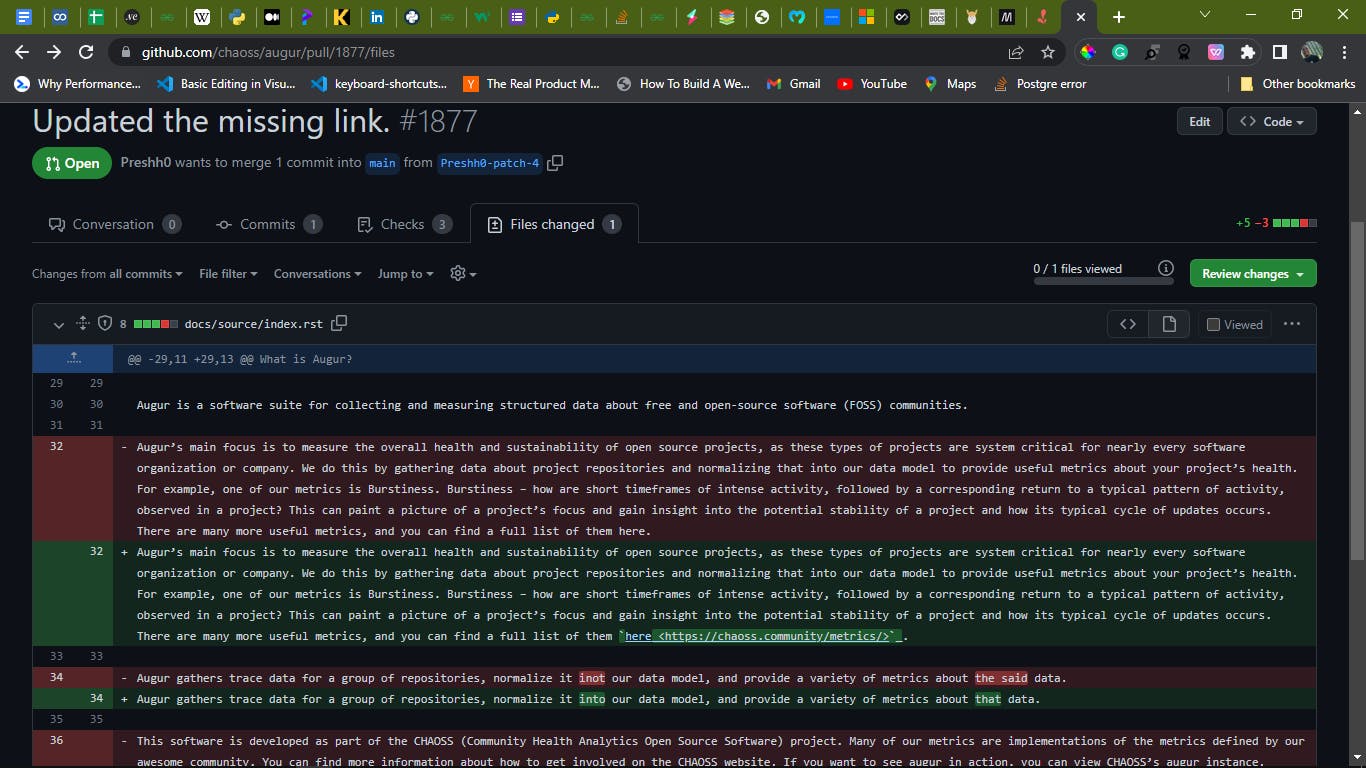Open Chrome profile avatar
The image size is (1366, 768).
click(x=1311, y=52)
